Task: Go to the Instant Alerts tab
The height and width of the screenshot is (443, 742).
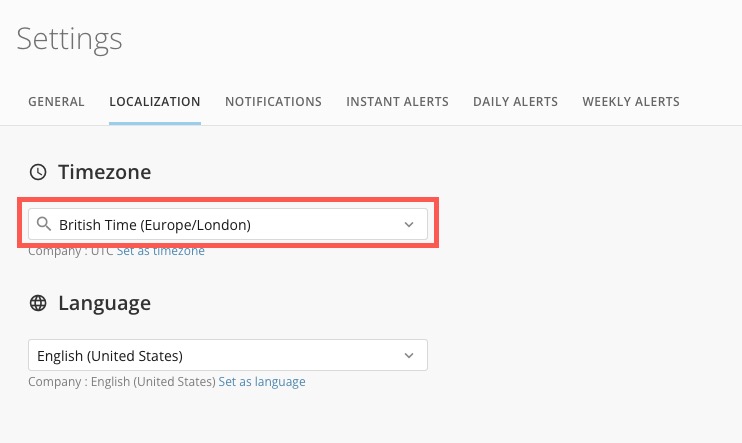Action: 397,102
